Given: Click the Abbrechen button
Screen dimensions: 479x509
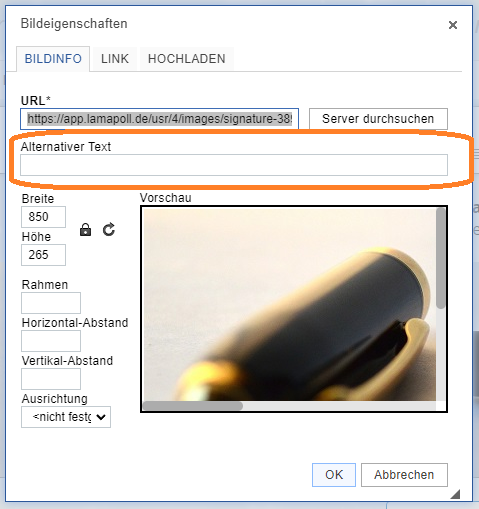Looking at the screenshot, I should (404, 475).
